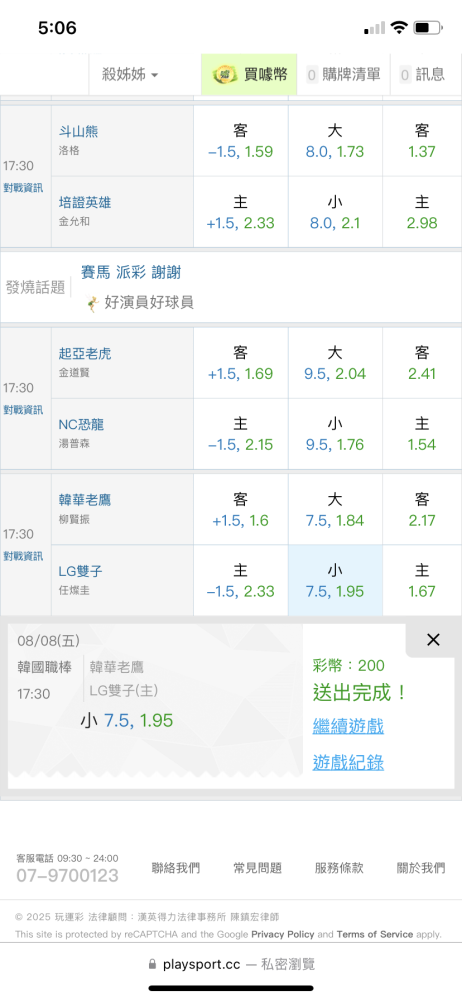Close the bet confirmation slip

pos(433,640)
